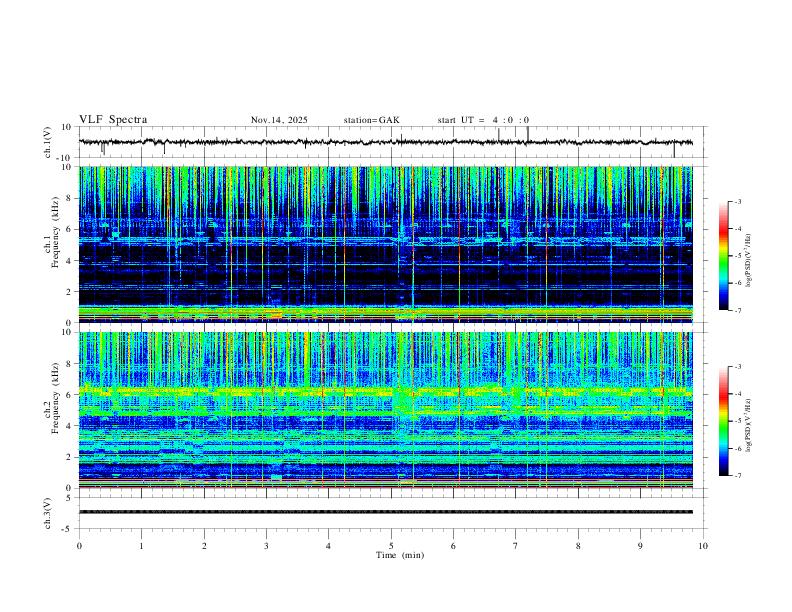The image size is (792, 612).
Task: Click the 'ch.3(V)' axis label
Action: (x=48, y=513)
